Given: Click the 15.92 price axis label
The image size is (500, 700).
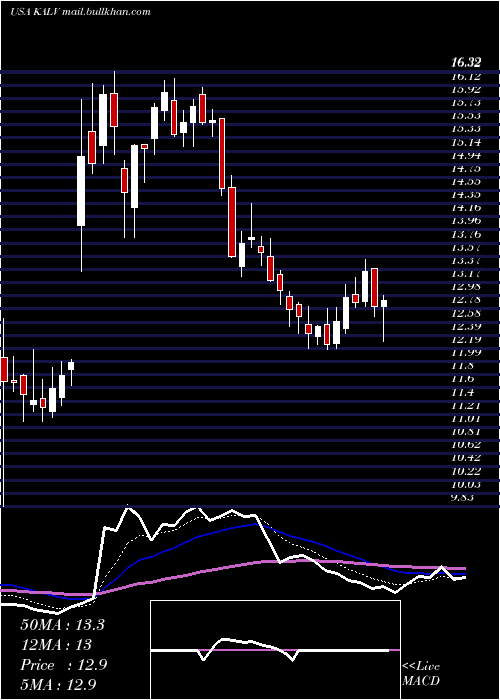Looking at the screenshot, I should pos(466,90).
